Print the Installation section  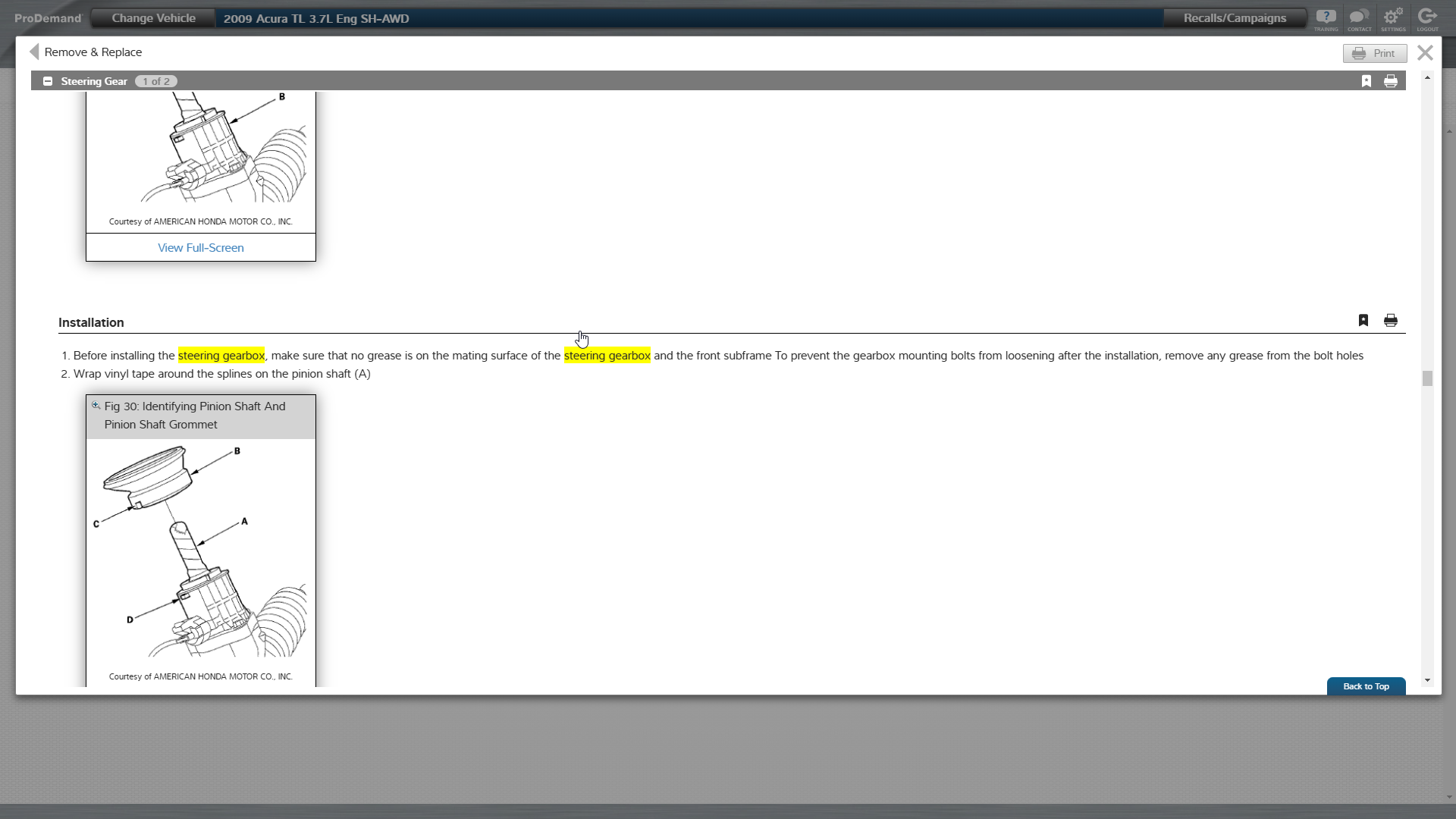(1391, 320)
